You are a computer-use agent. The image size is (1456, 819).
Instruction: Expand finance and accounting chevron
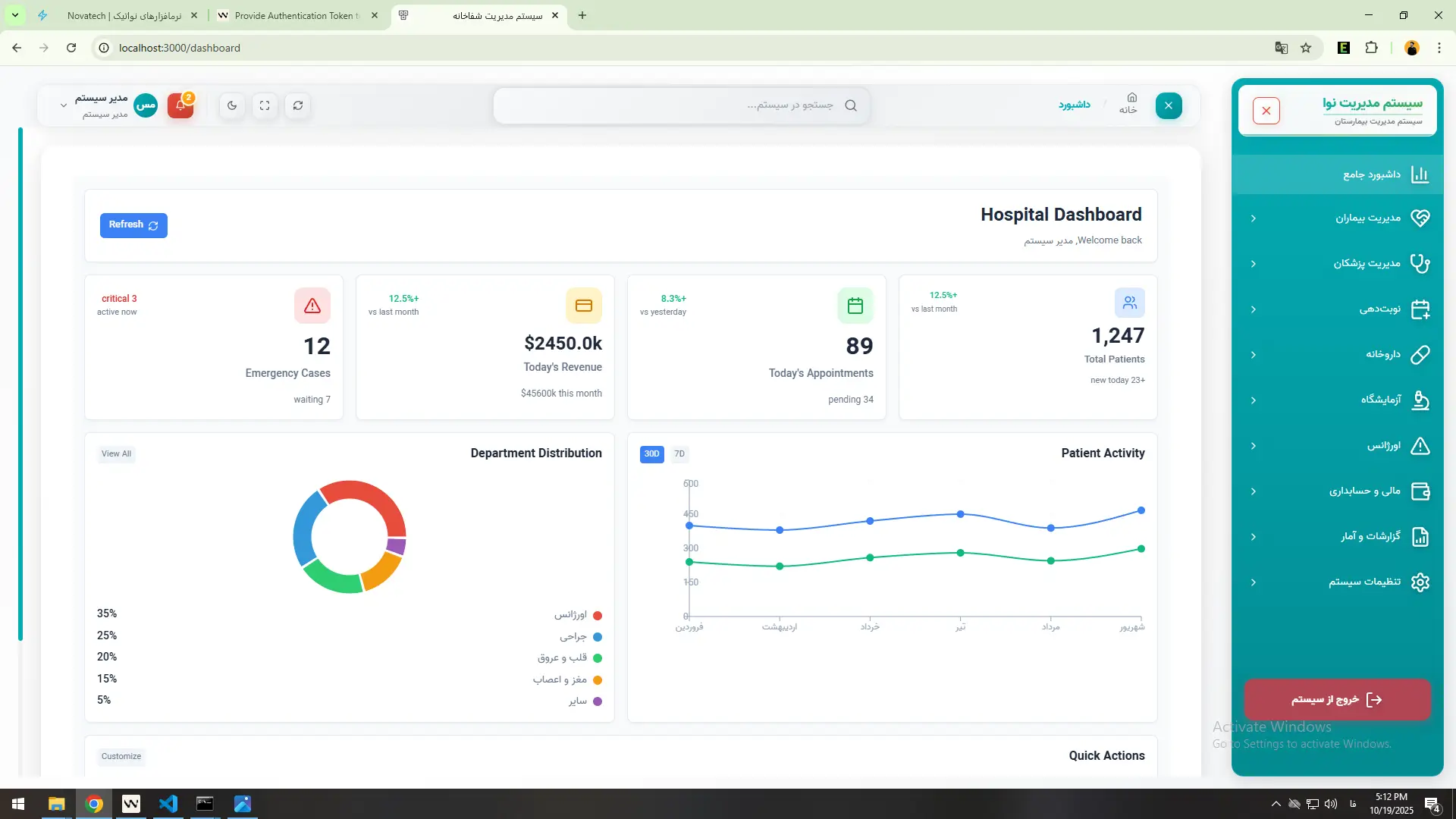pyautogui.click(x=1254, y=491)
